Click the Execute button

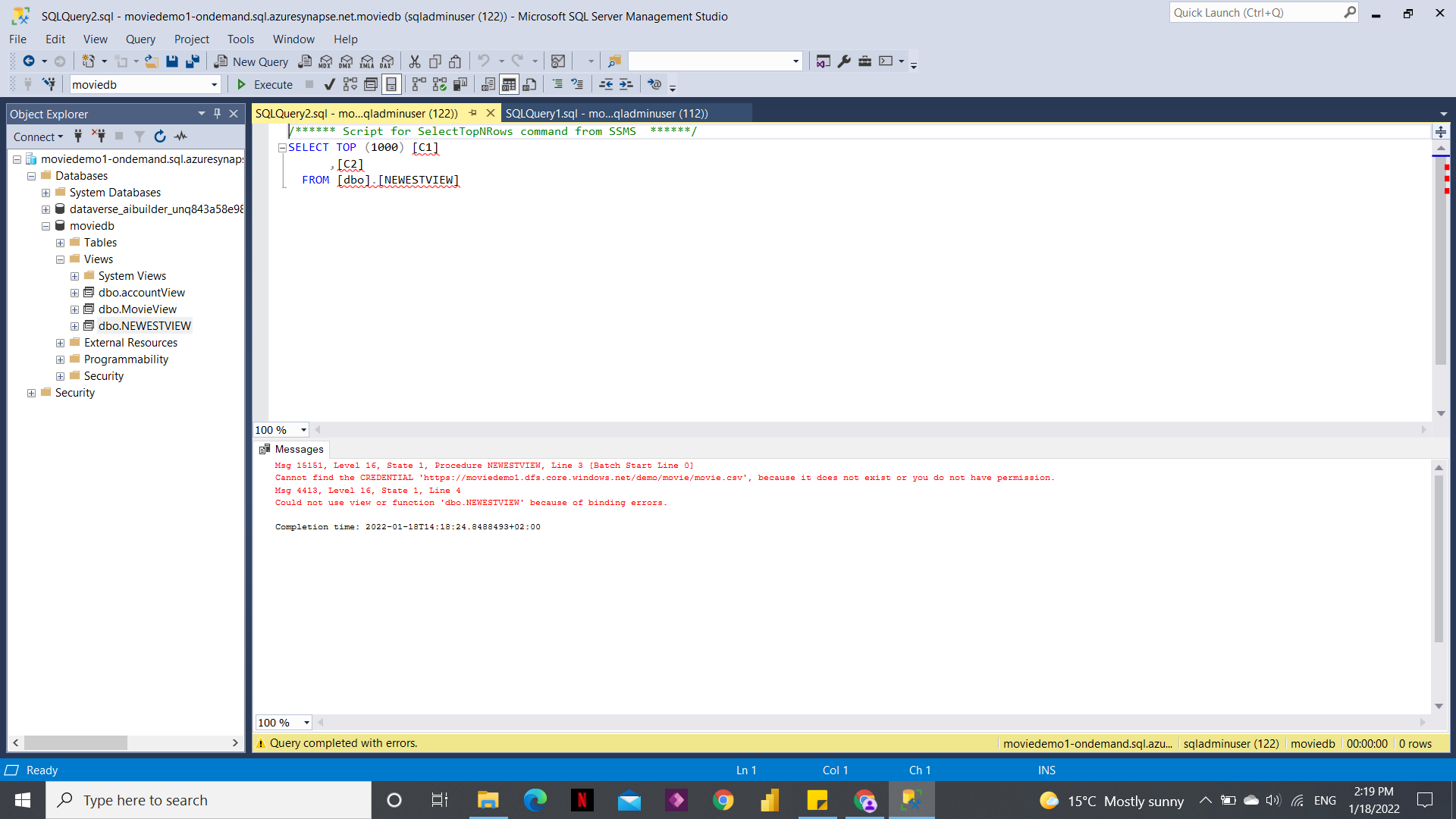[264, 84]
